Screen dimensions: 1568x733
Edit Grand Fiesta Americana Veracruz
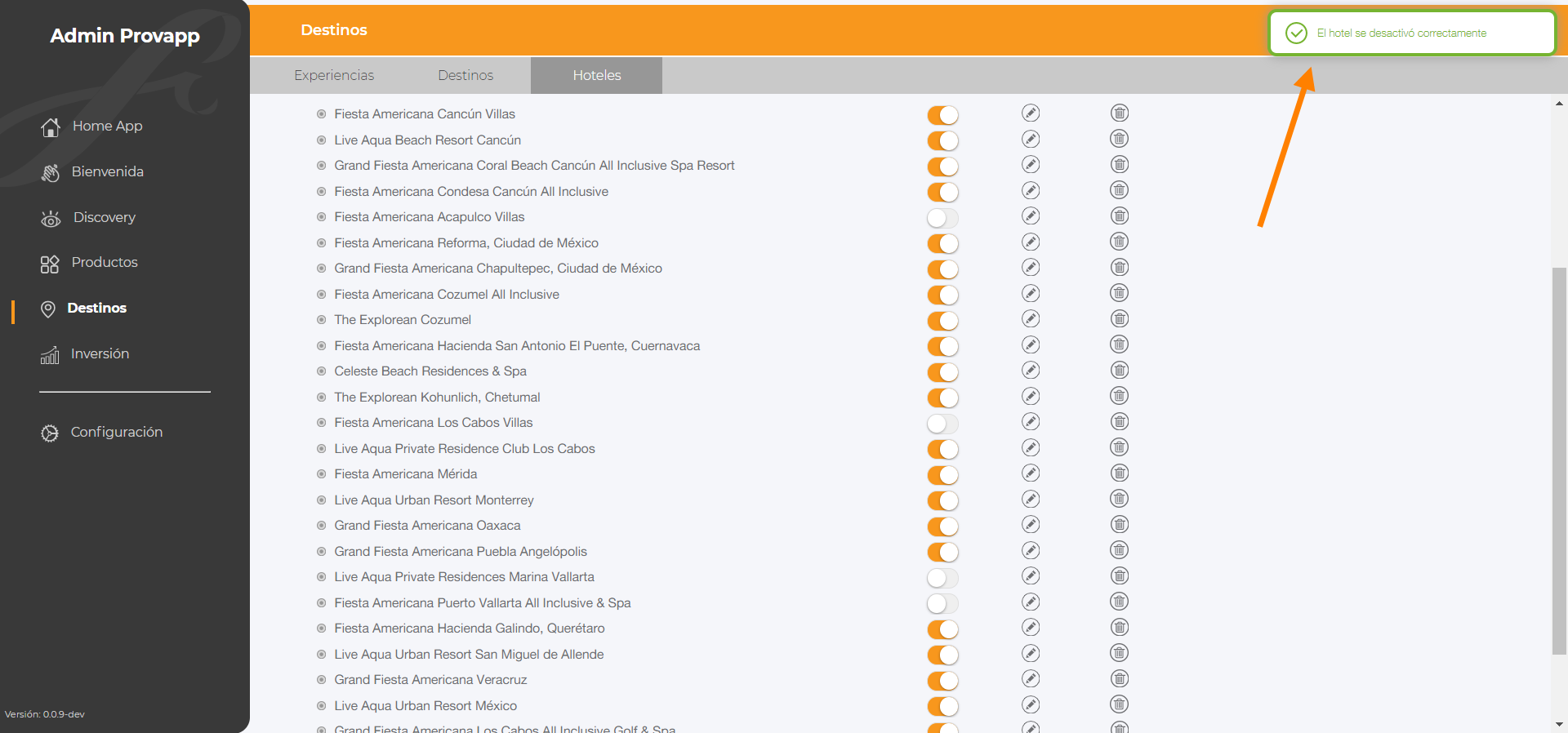tap(1031, 678)
